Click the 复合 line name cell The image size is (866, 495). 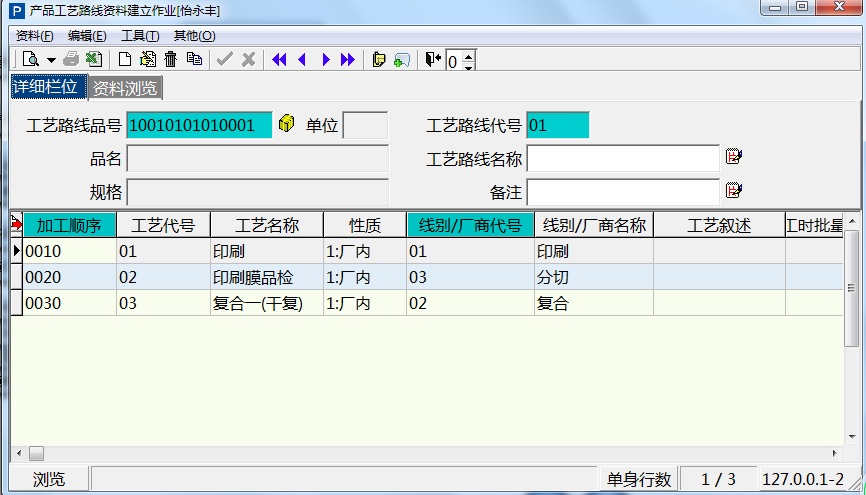pos(594,303)
